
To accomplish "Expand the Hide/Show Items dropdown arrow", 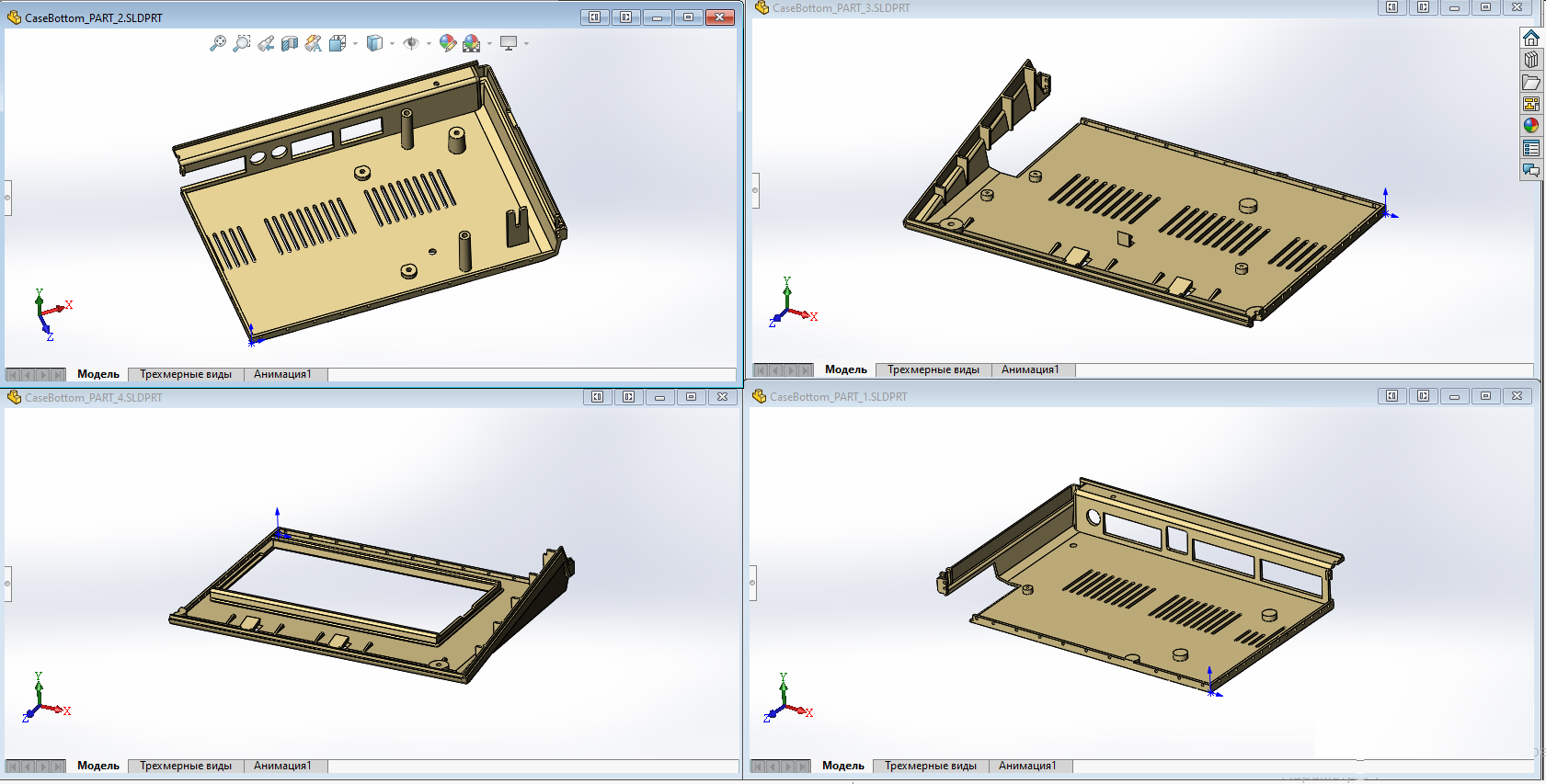I will click(x=429, y=43).
